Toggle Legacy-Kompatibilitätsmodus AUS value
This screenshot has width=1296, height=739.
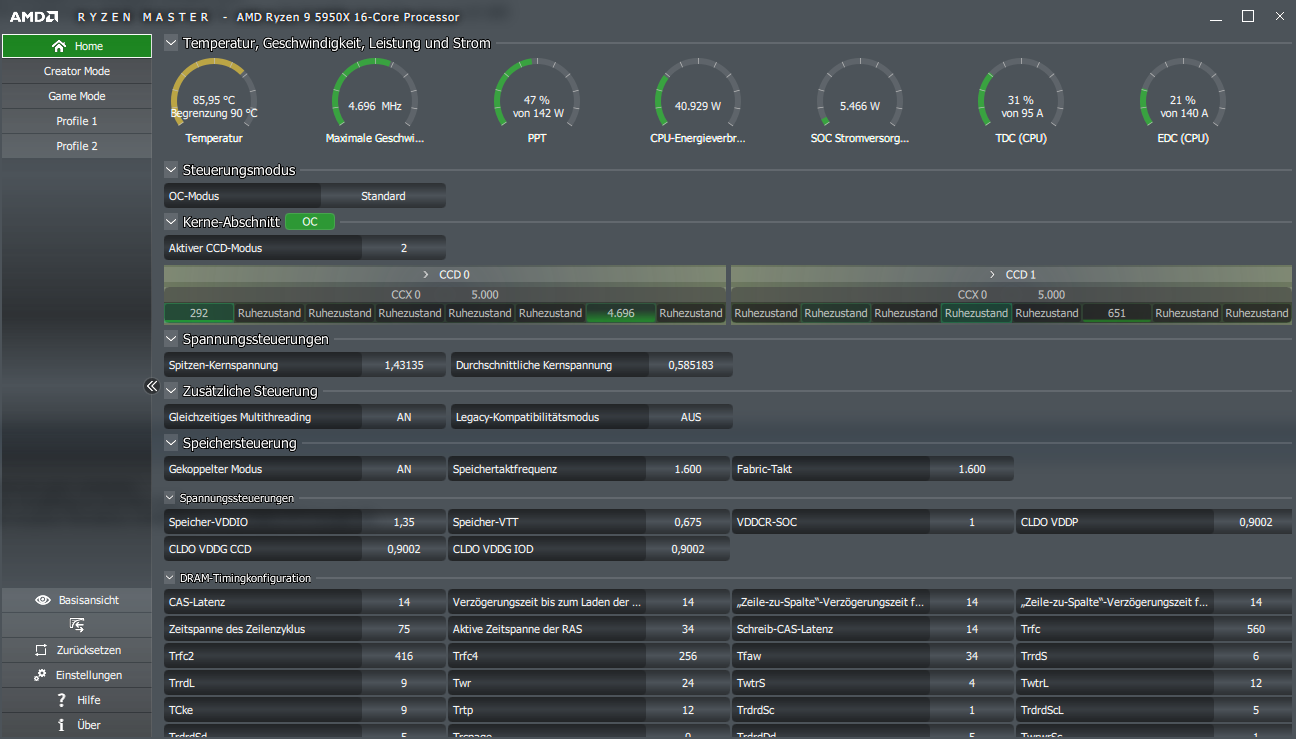click(691, 417)
